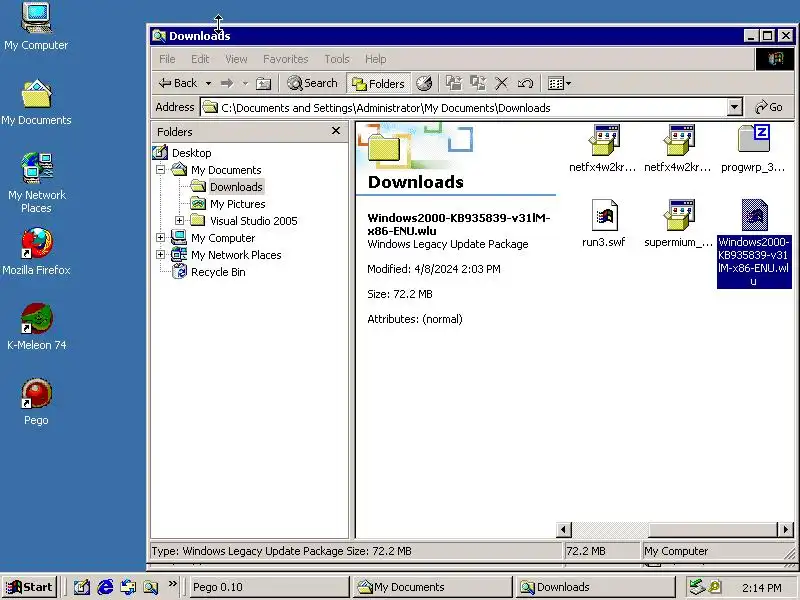Open My Computer desktop icon
Image resolution: width=800 pixels, height=600 pixels.
click(x=36, y=27)
